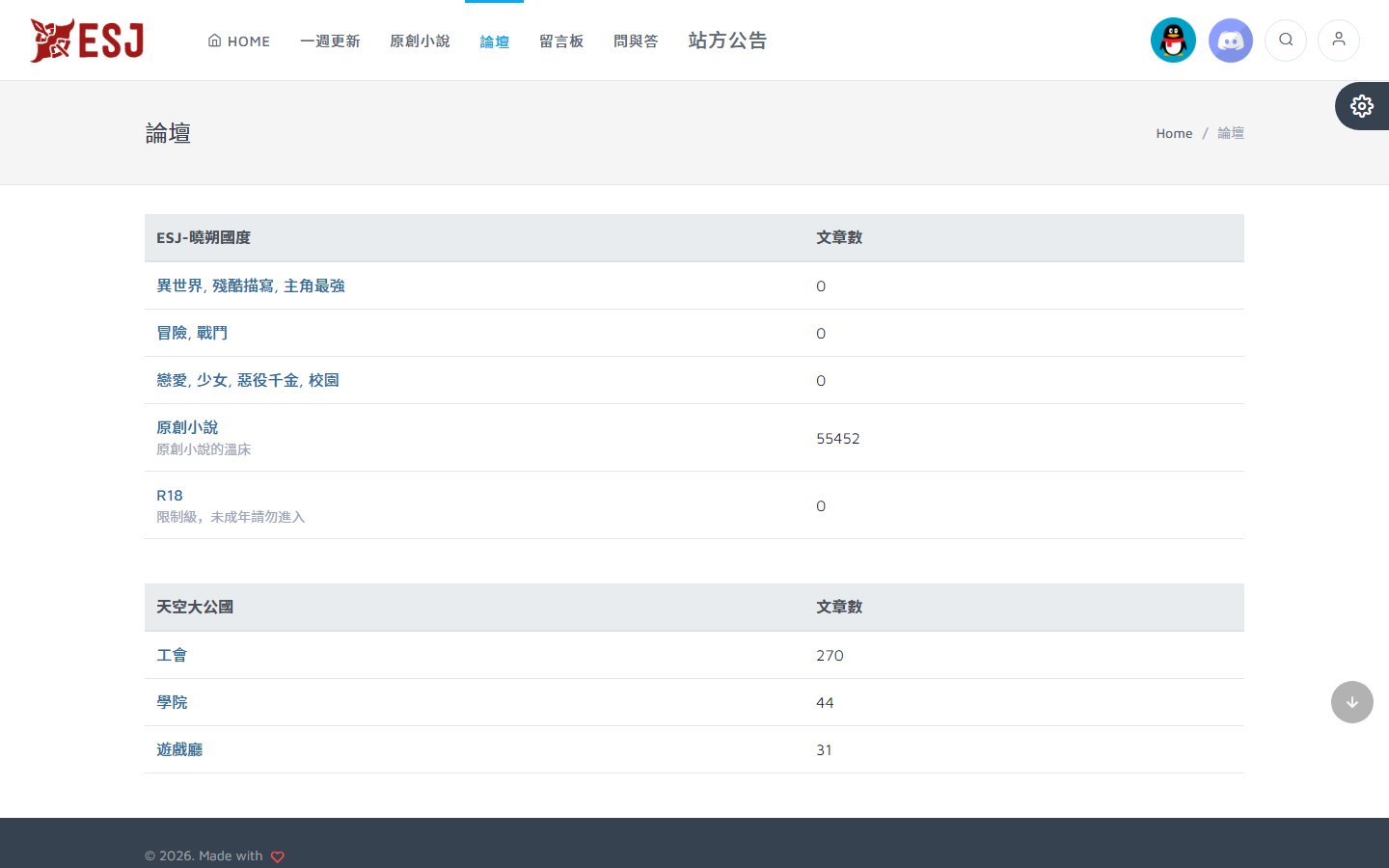Viewport: 1389px width, 868px height.
Task: Click the 論壇 page title
Action: click(168, 133)
